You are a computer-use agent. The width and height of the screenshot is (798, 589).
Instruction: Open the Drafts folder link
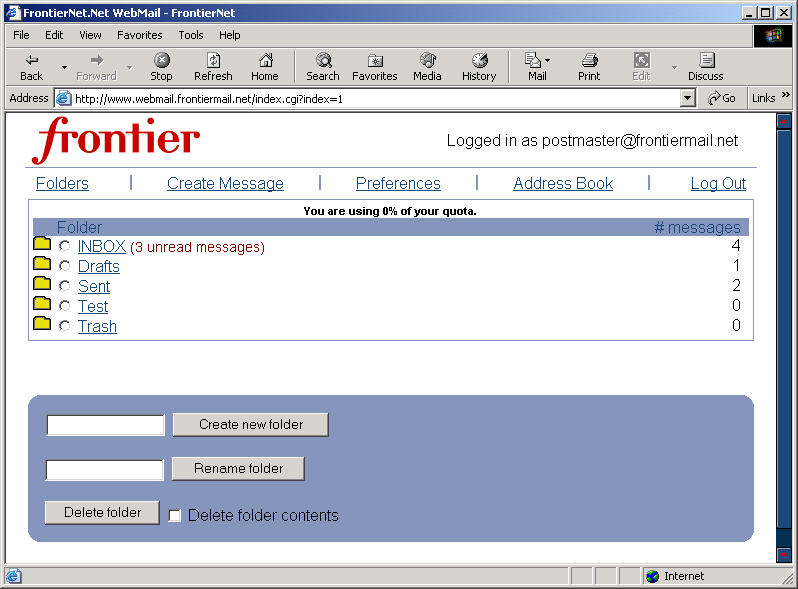(x=99, y=266)
